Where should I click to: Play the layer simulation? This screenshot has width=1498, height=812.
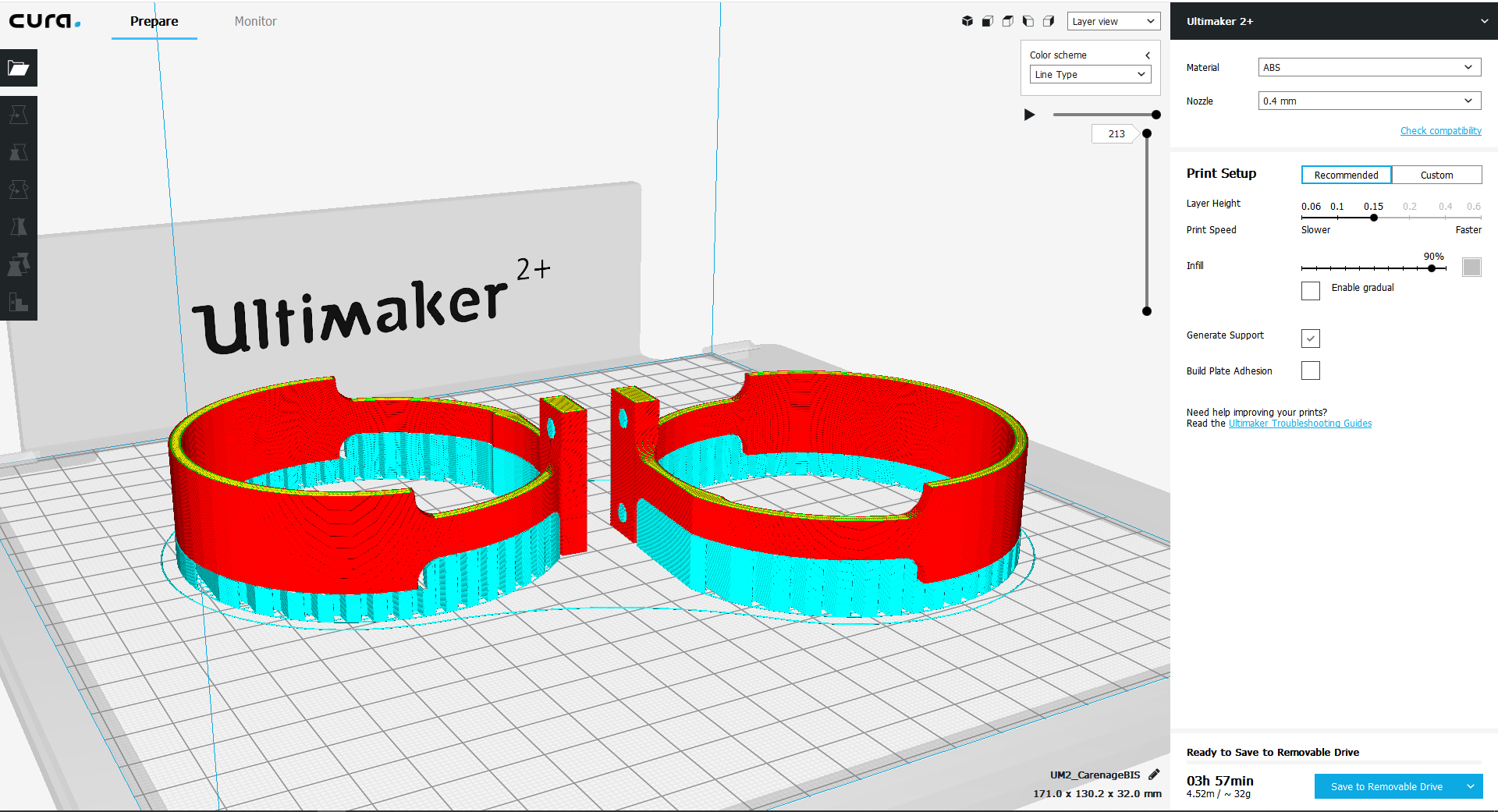(x=1029, y=115)
